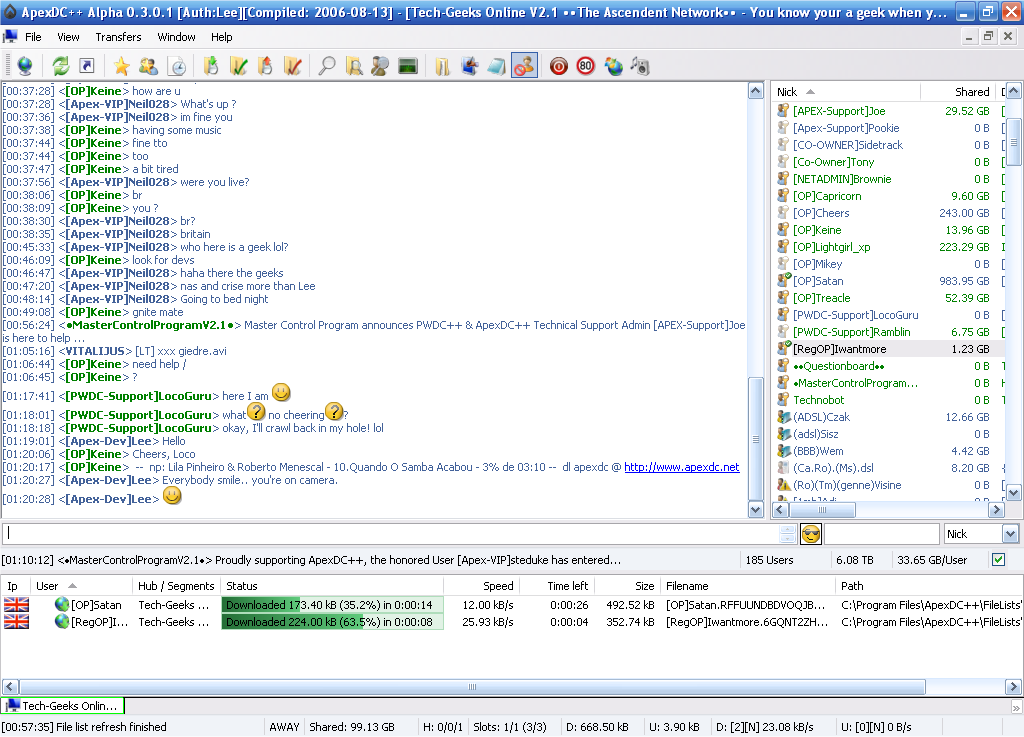This screenshot has height=737, width=1024.
Task: Open the Search Spy icon
Action: (x=380, y=66)
